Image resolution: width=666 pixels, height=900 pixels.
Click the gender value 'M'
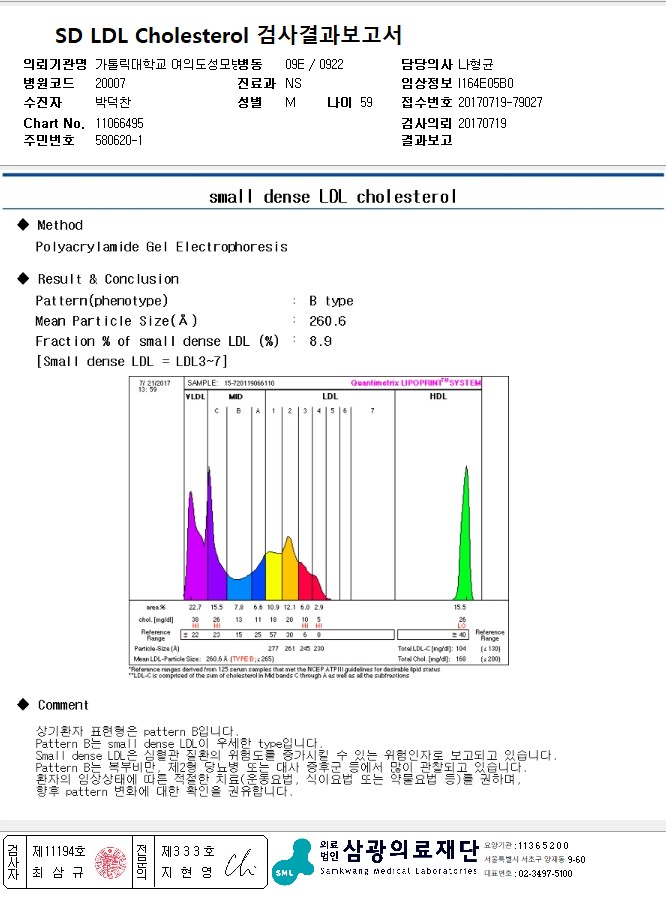click(x=291, y=102)
